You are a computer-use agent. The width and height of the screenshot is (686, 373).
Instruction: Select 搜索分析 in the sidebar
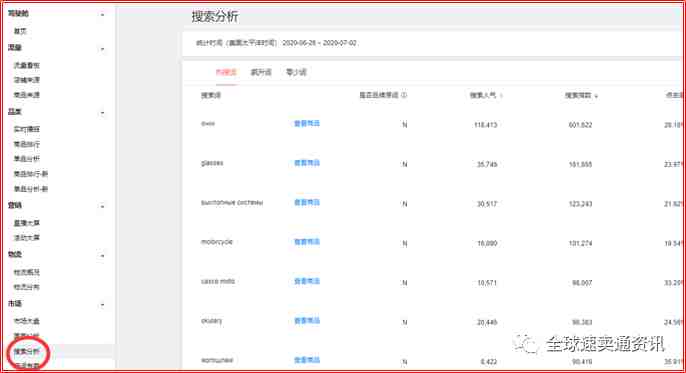coord(27,352)
